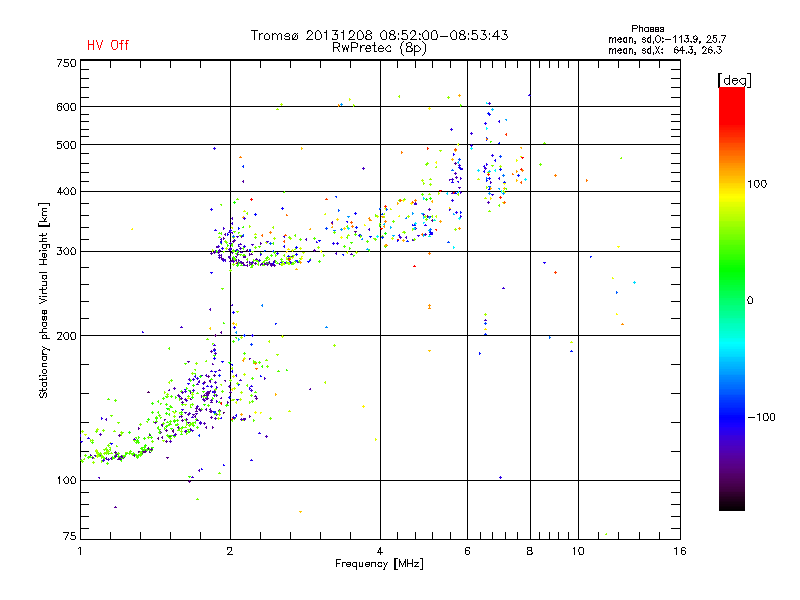Image resolution: width=800 pixels, height=600 pixels.
Task: Click the x-axis '2' tick label
Action: [230, 551]
